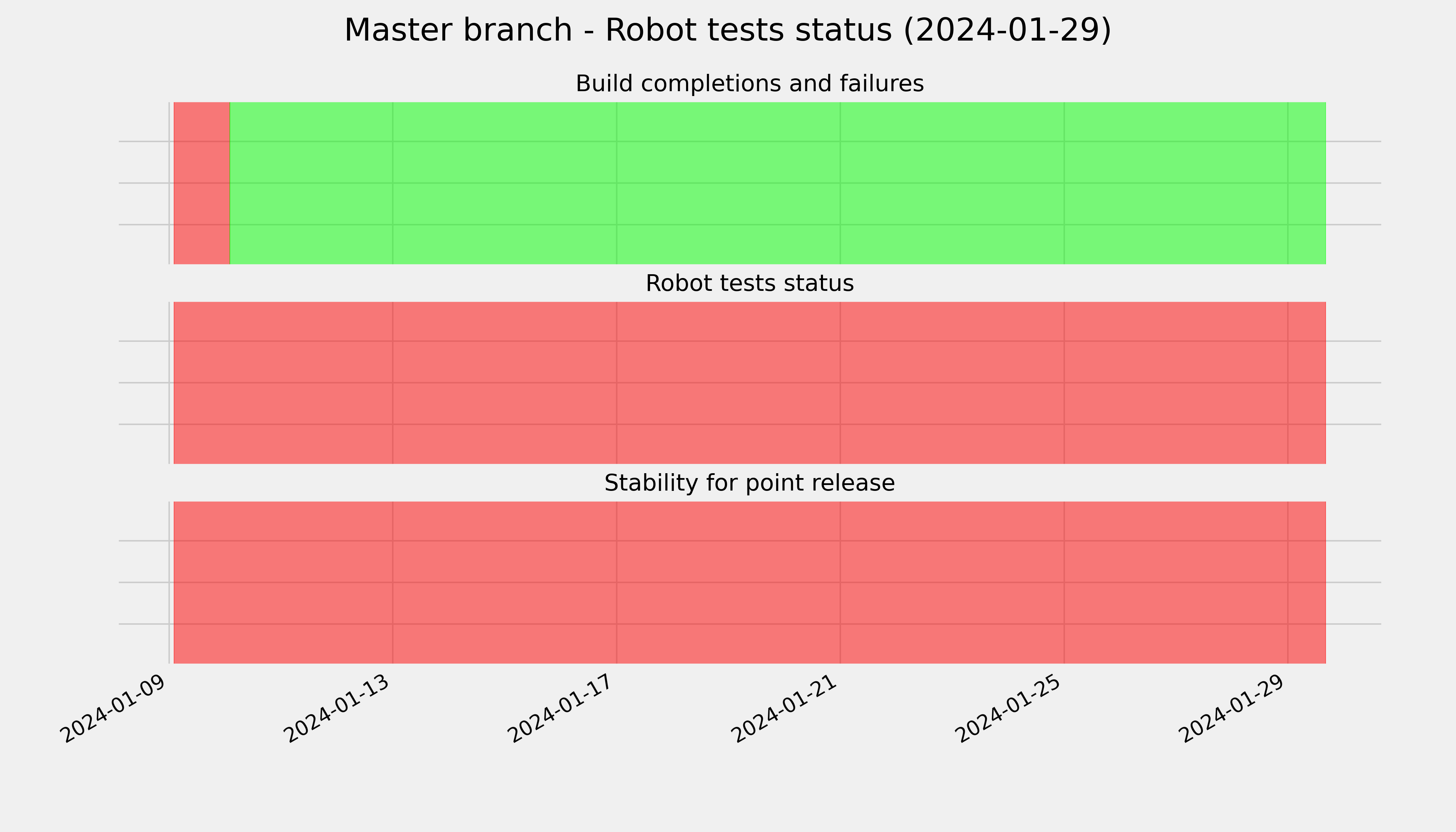Click the 'Robot tests status' subplot title
The image size is (1456, 832).
coord(749,284)
